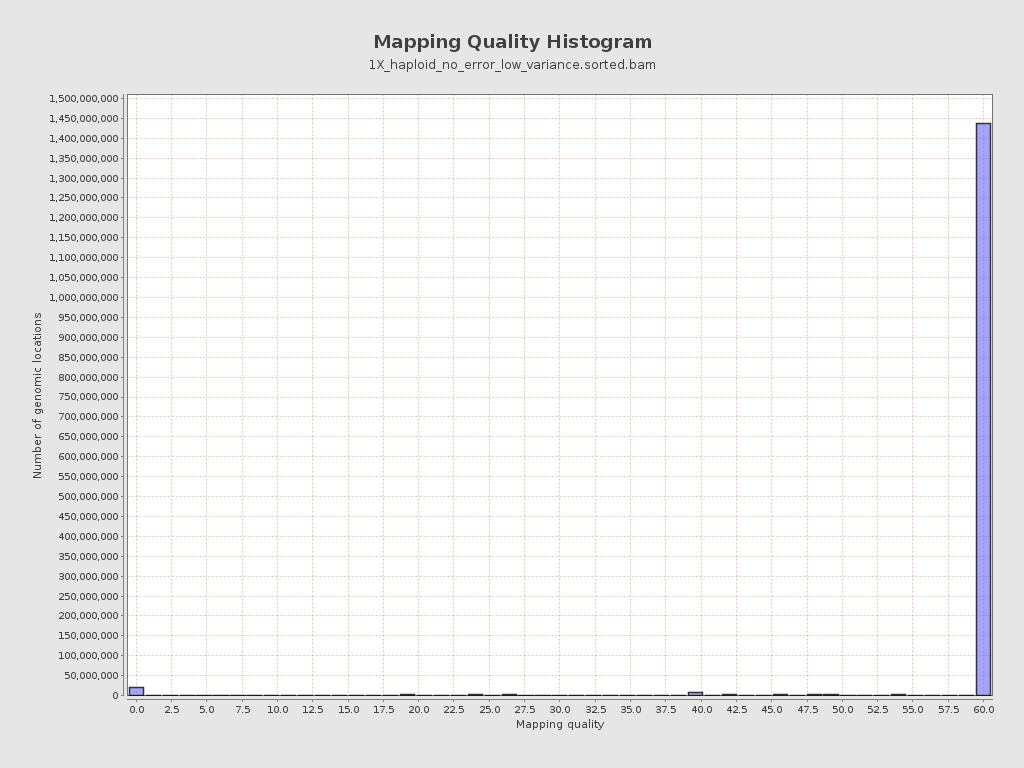The image size is (1024, 768).
Task: Click the 500,000,000 y-axis tick label
Action: pos(88,496)
